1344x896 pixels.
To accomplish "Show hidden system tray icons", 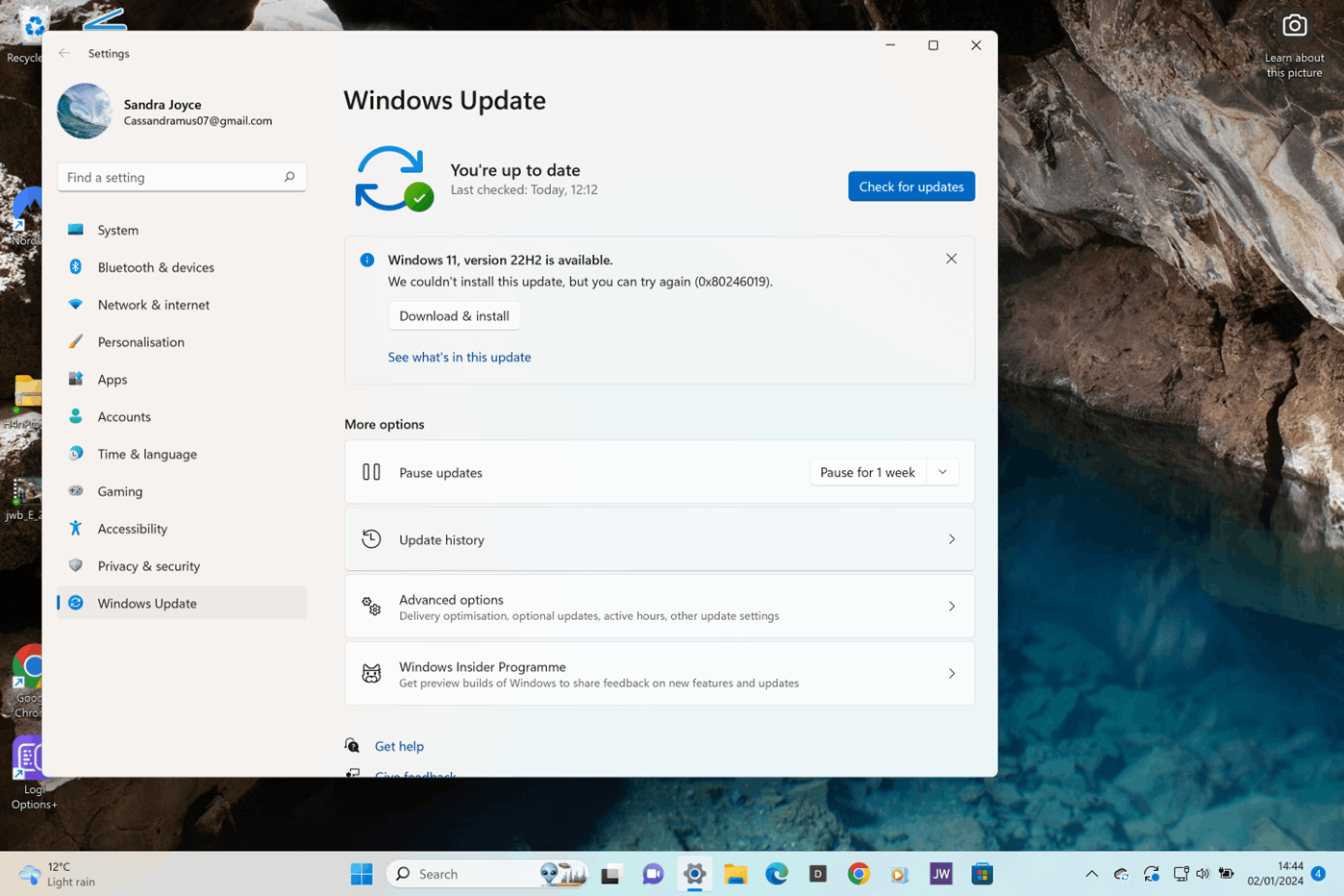I will 1091,874.
